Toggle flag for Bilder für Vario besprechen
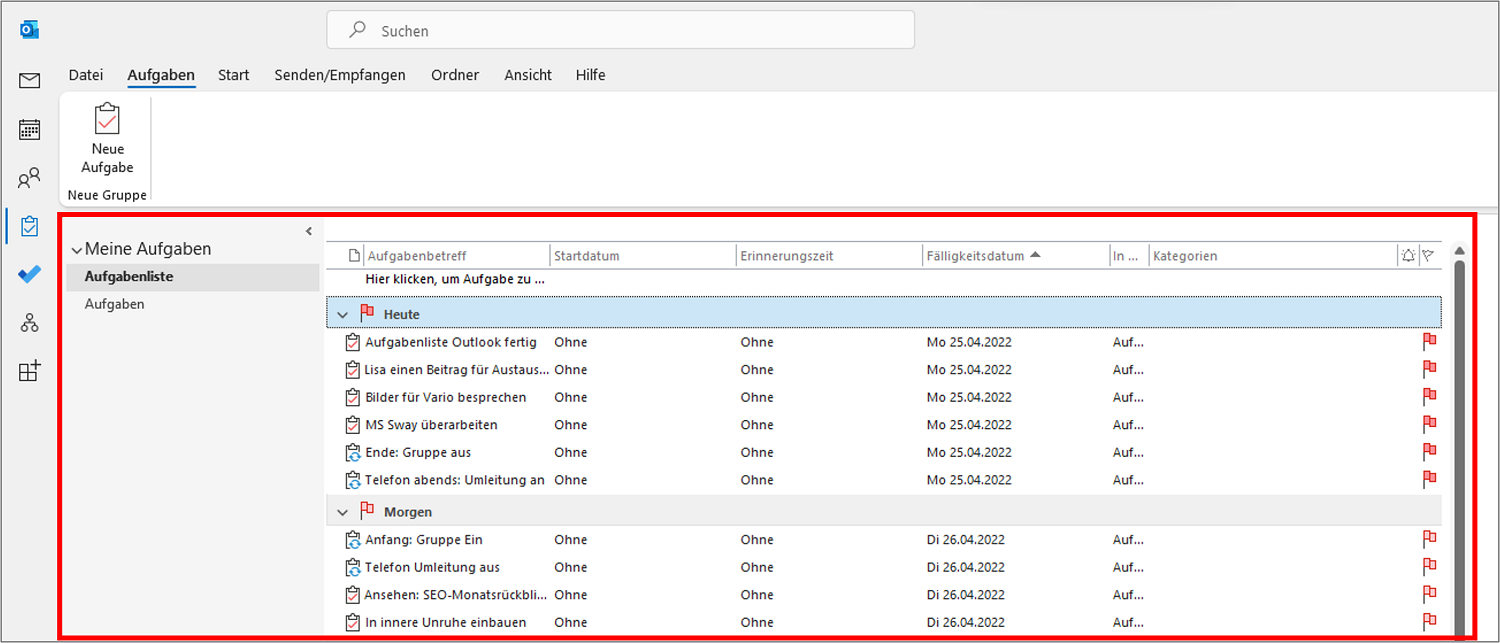The height and width of the screenshot is (643, 1500). pos(1429,397)
